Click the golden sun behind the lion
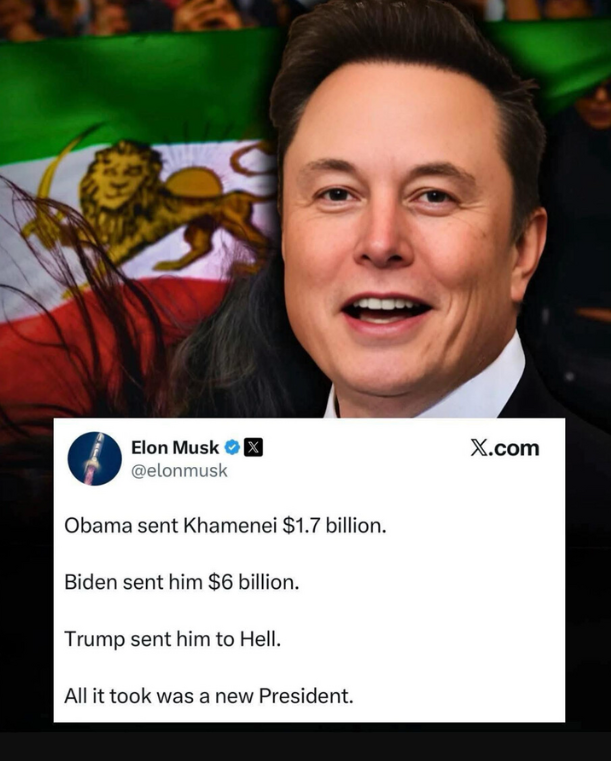The image size is (611, 761). point(194,182)
